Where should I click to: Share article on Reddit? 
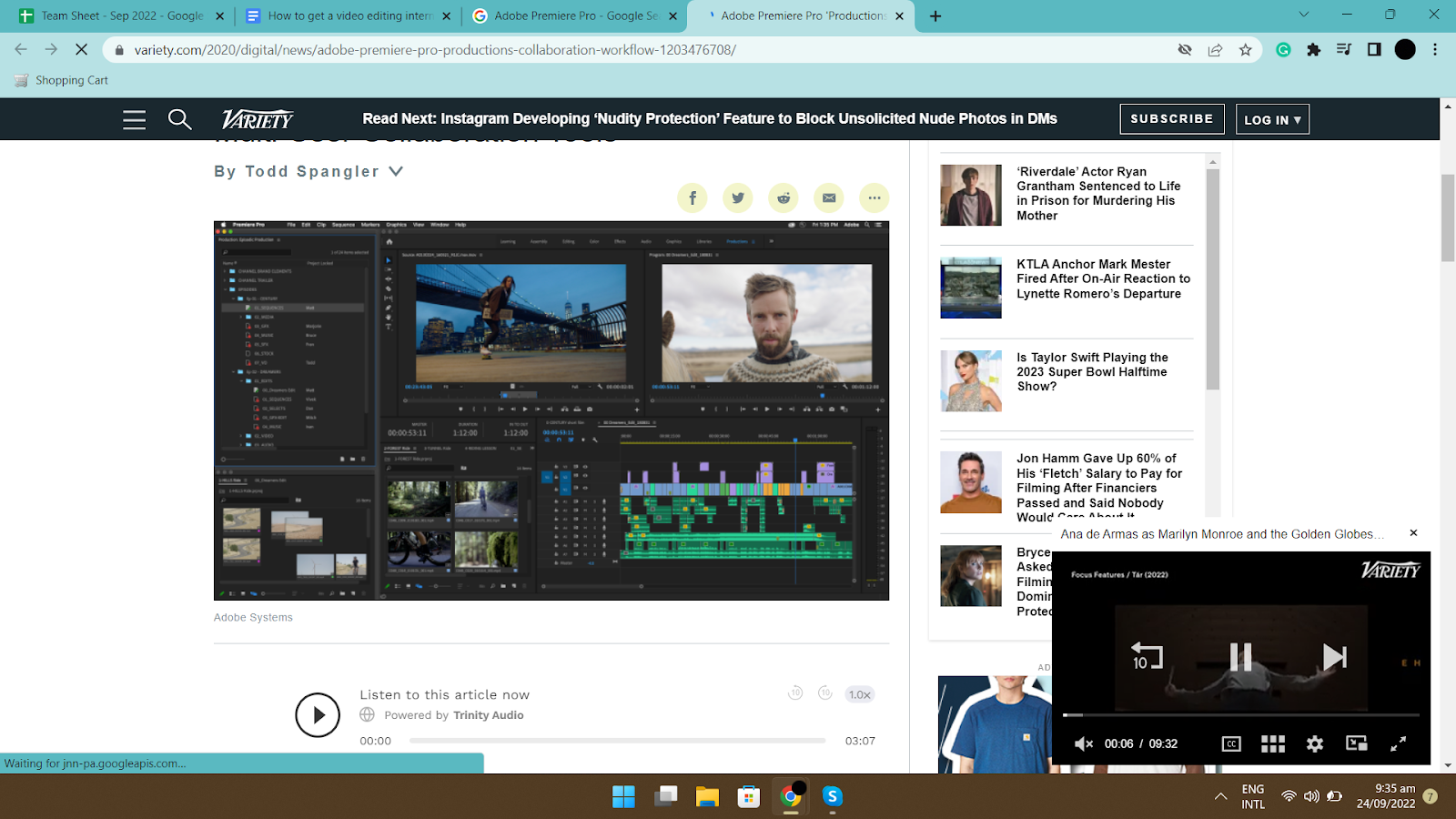coord(784,197)
